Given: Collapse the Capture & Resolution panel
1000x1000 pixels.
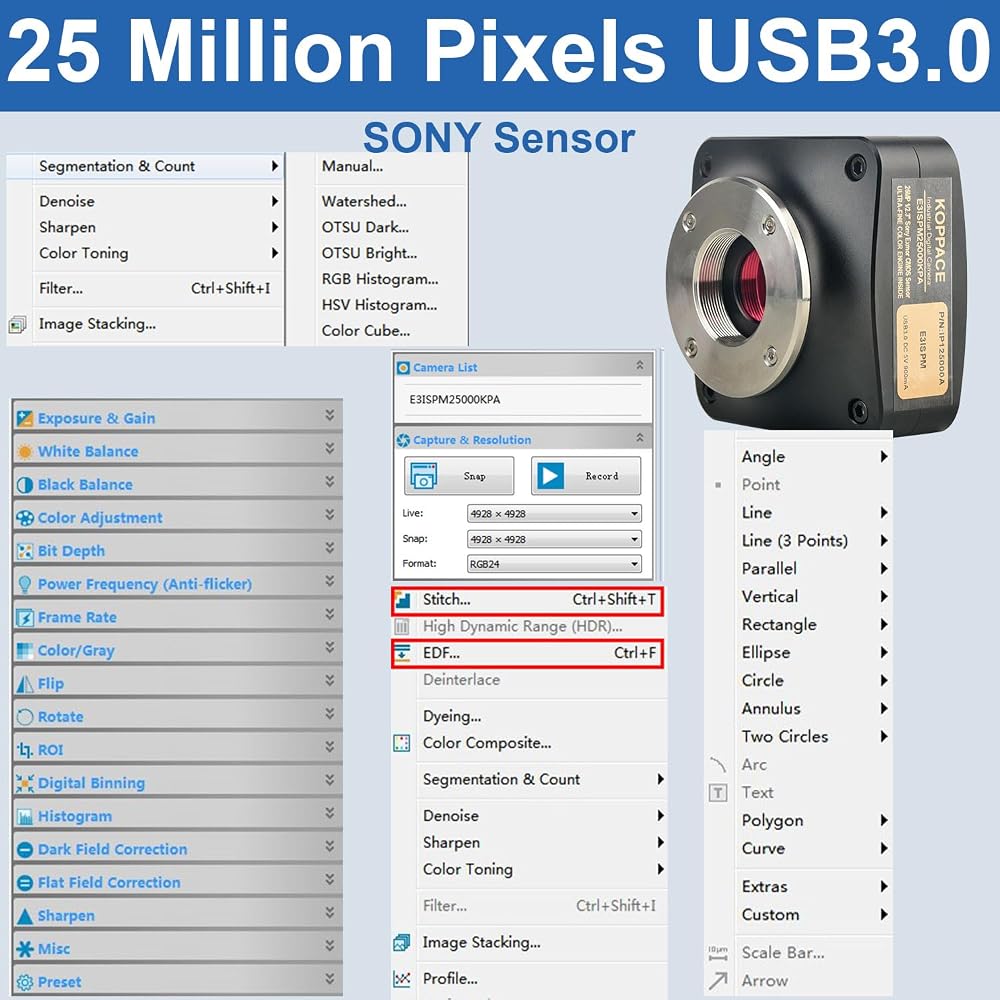Looking at the screenshot, I should pyautogui.click(x=640, y=438).
